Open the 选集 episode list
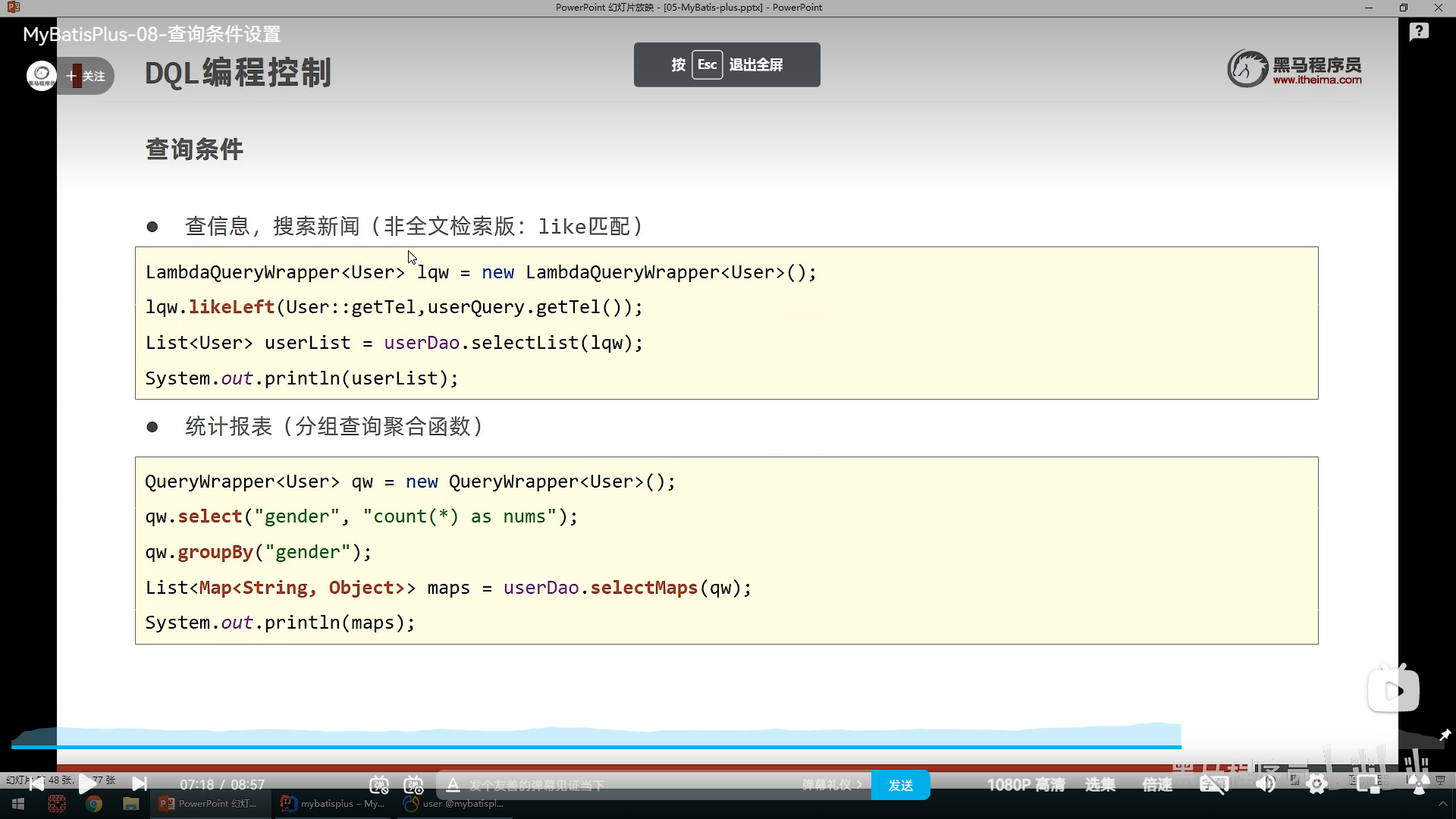The image size is (1456, 819). [1100, 785]
